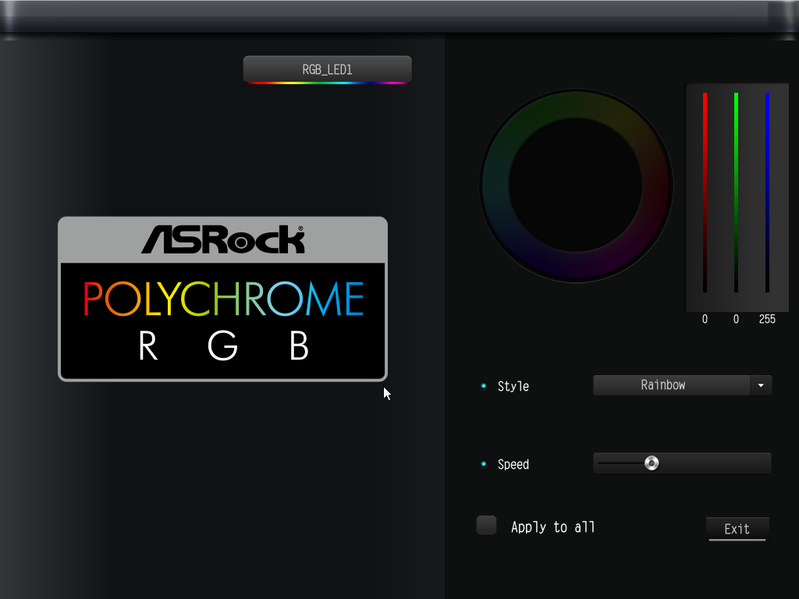Screen dimensions: 799x599
Task: Adjust the red channel vertical slider
Action: coord(705,193)
